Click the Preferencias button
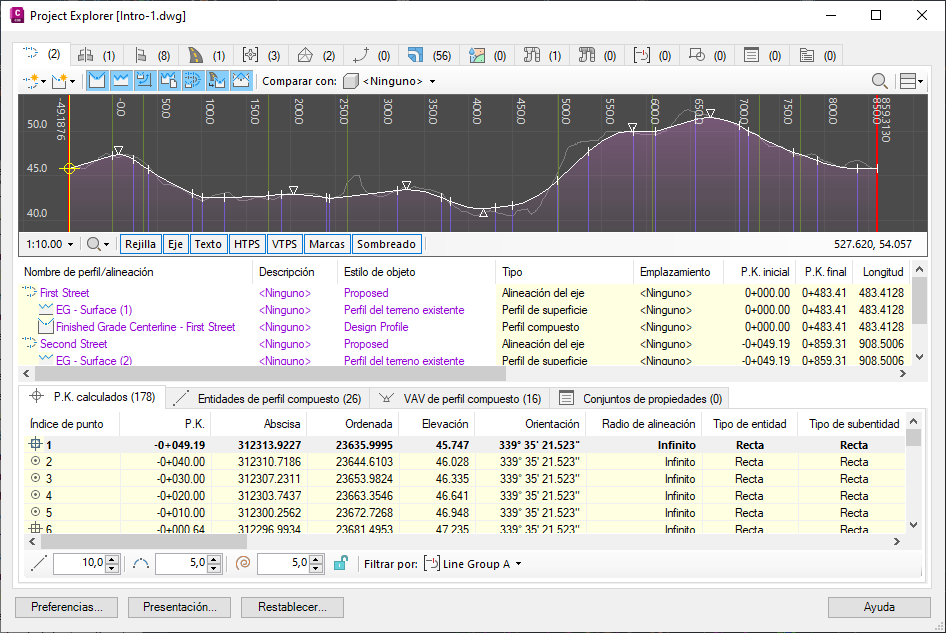Screen dimensions: 946x633 67,607
